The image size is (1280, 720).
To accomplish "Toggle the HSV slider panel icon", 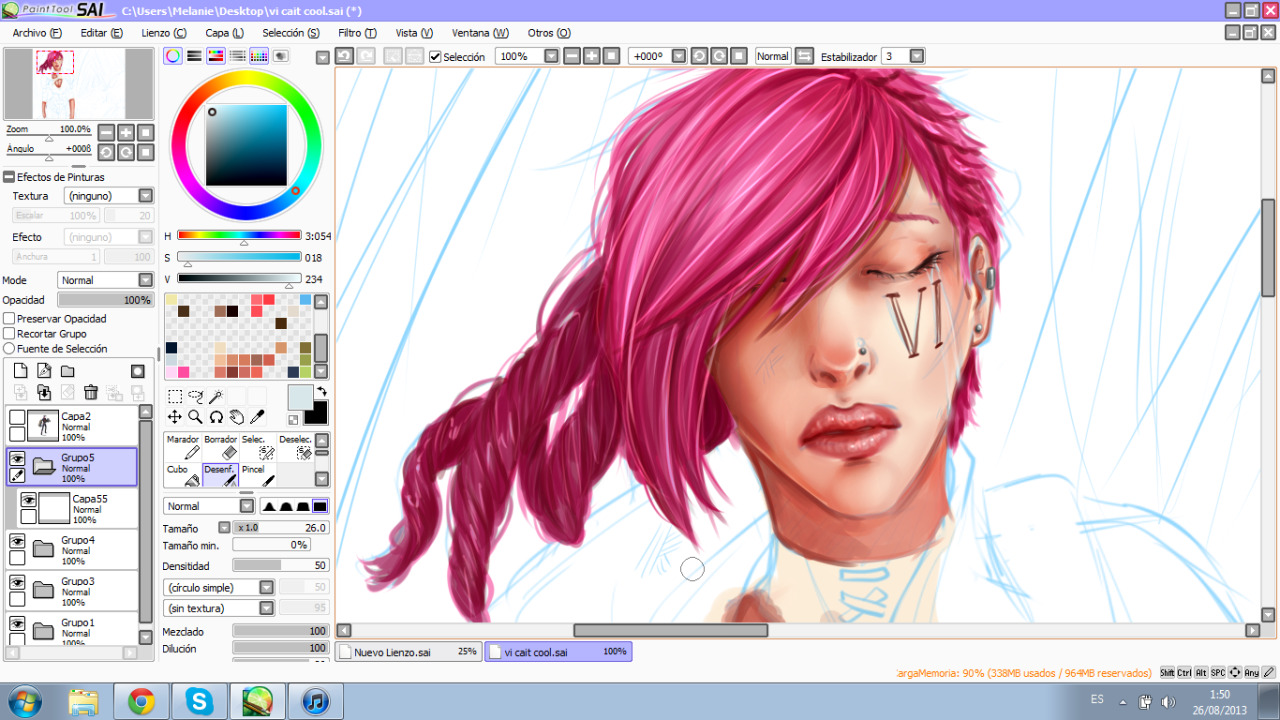I will [x=215, y=56].
